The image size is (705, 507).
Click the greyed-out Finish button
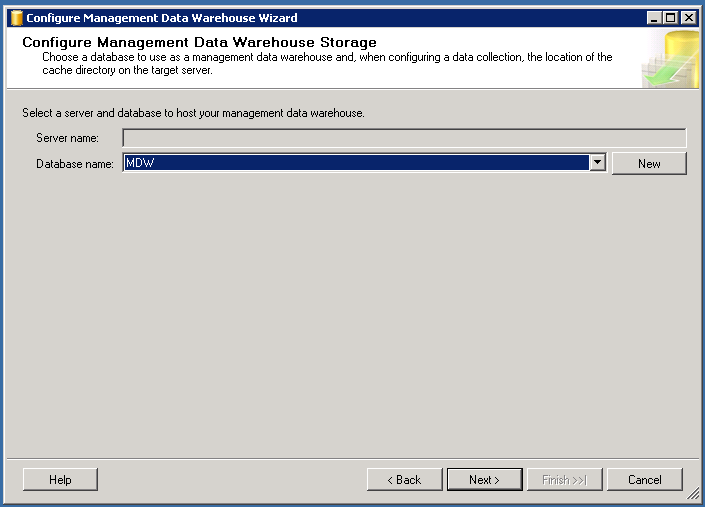[564, 480]
